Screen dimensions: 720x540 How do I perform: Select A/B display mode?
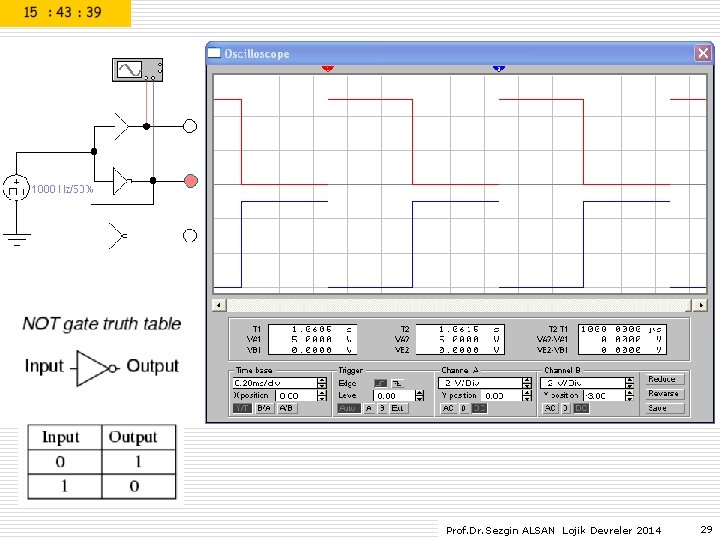286,408
